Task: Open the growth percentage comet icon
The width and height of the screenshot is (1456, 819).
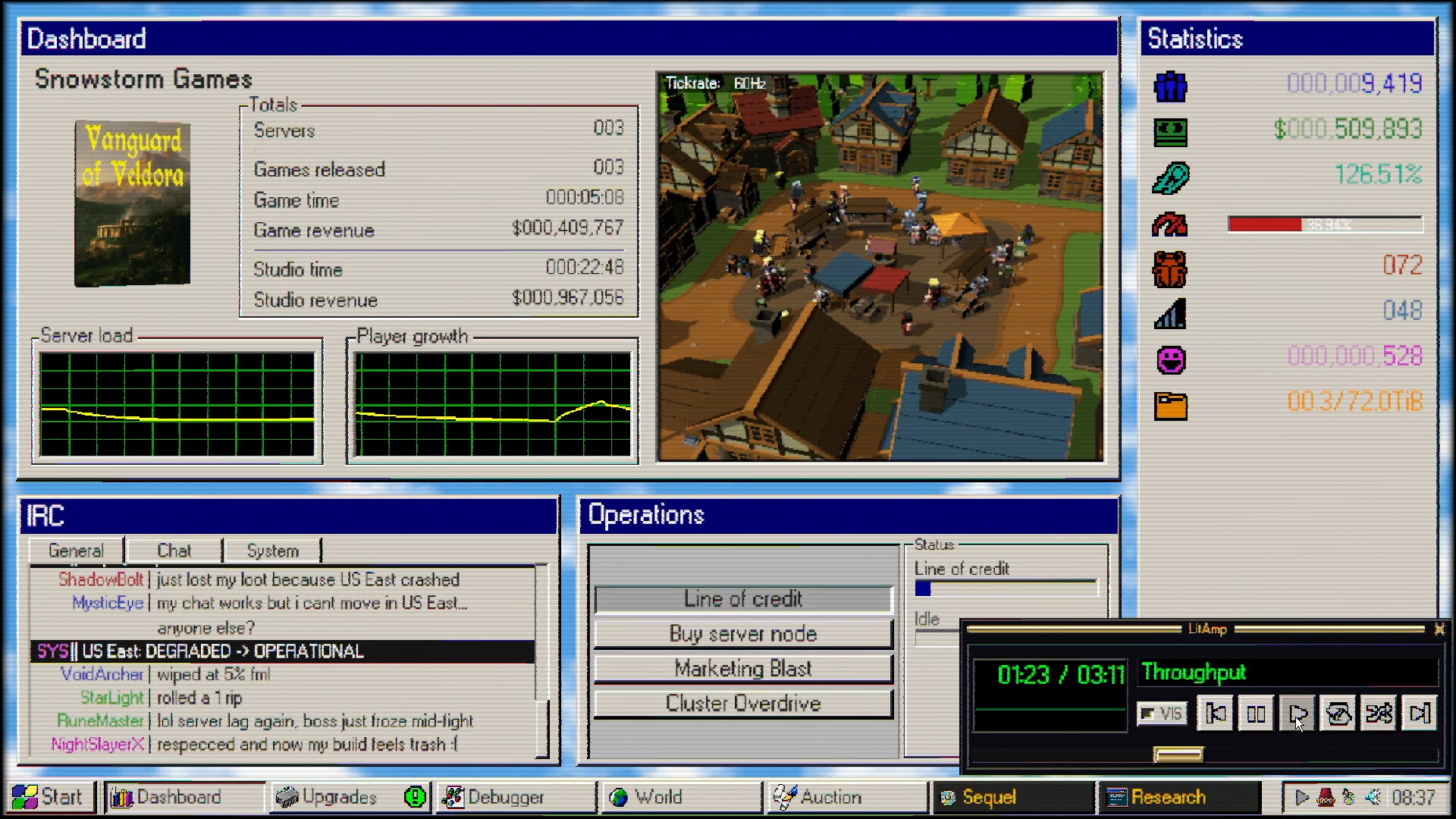Action: click(1169, 176)
